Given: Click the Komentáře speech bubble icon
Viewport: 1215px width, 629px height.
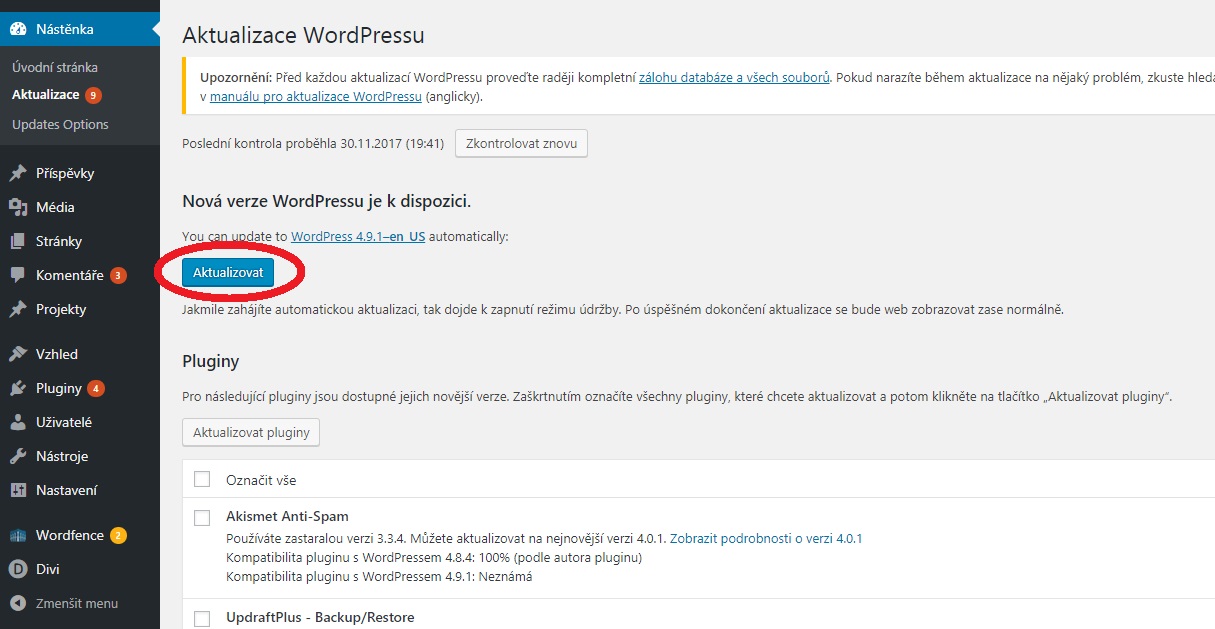Looking at the screenshot, I should coord(18,275).
